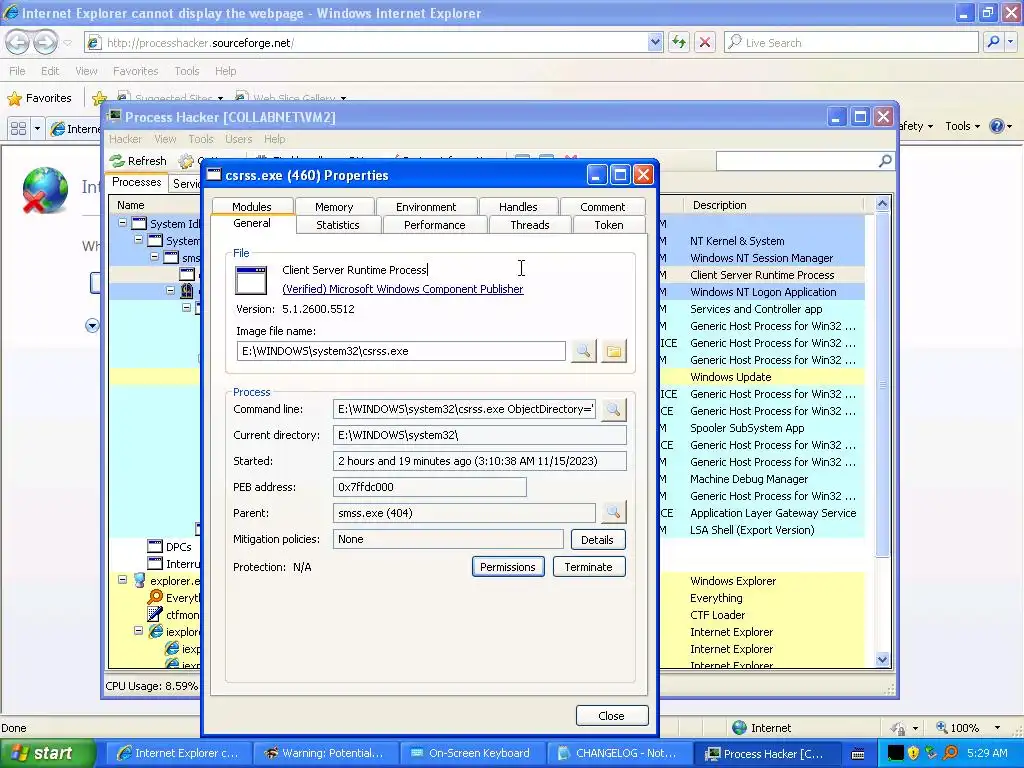Viewport: 1024px width, 768px height.
Task: Click the magnifier icon beside Command line
Action: point(613,409)
